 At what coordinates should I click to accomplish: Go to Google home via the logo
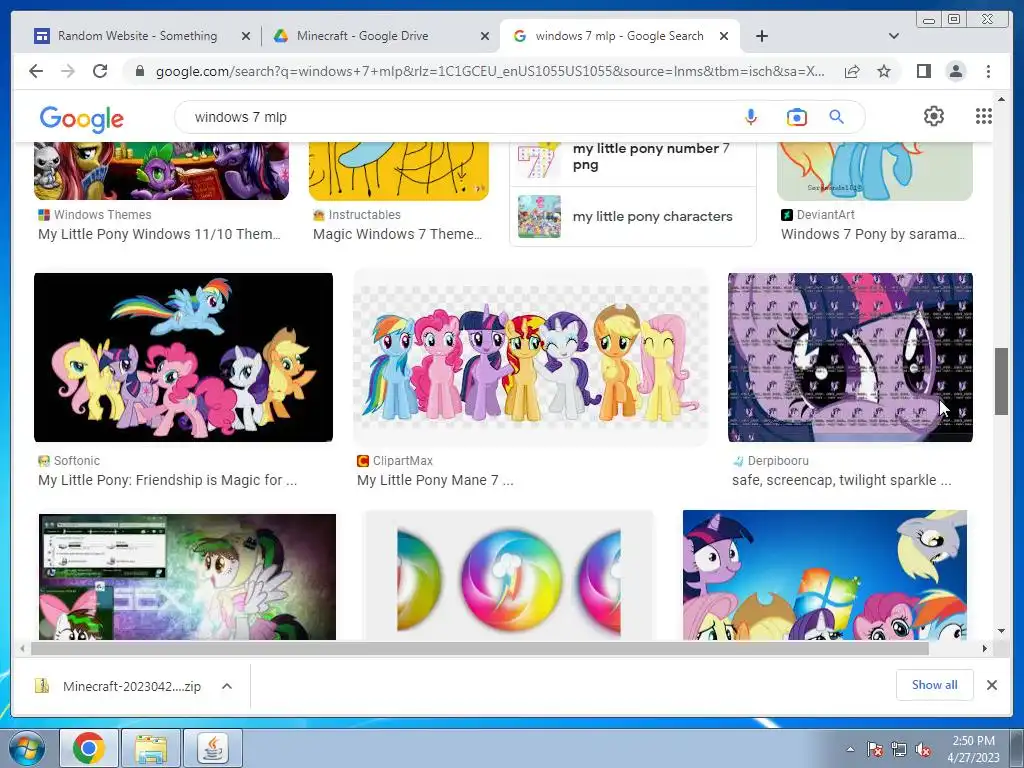82,118
